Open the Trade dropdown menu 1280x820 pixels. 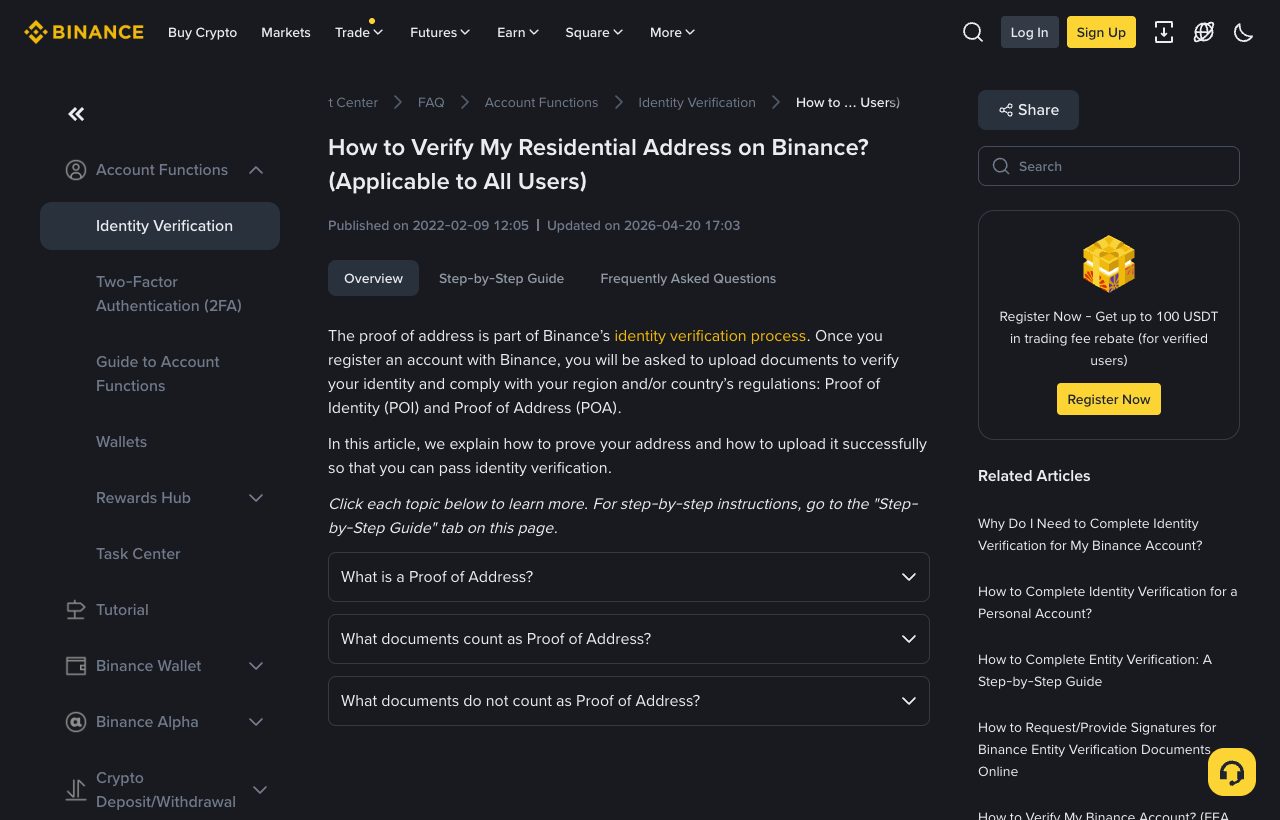pyautogui.click(x=360, y=32)
